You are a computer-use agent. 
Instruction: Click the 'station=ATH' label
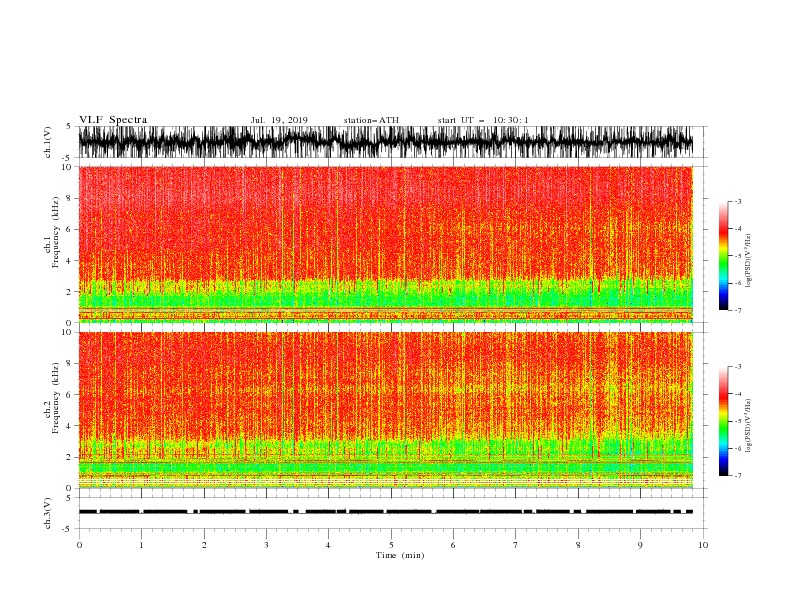click(x=371, y=120)
